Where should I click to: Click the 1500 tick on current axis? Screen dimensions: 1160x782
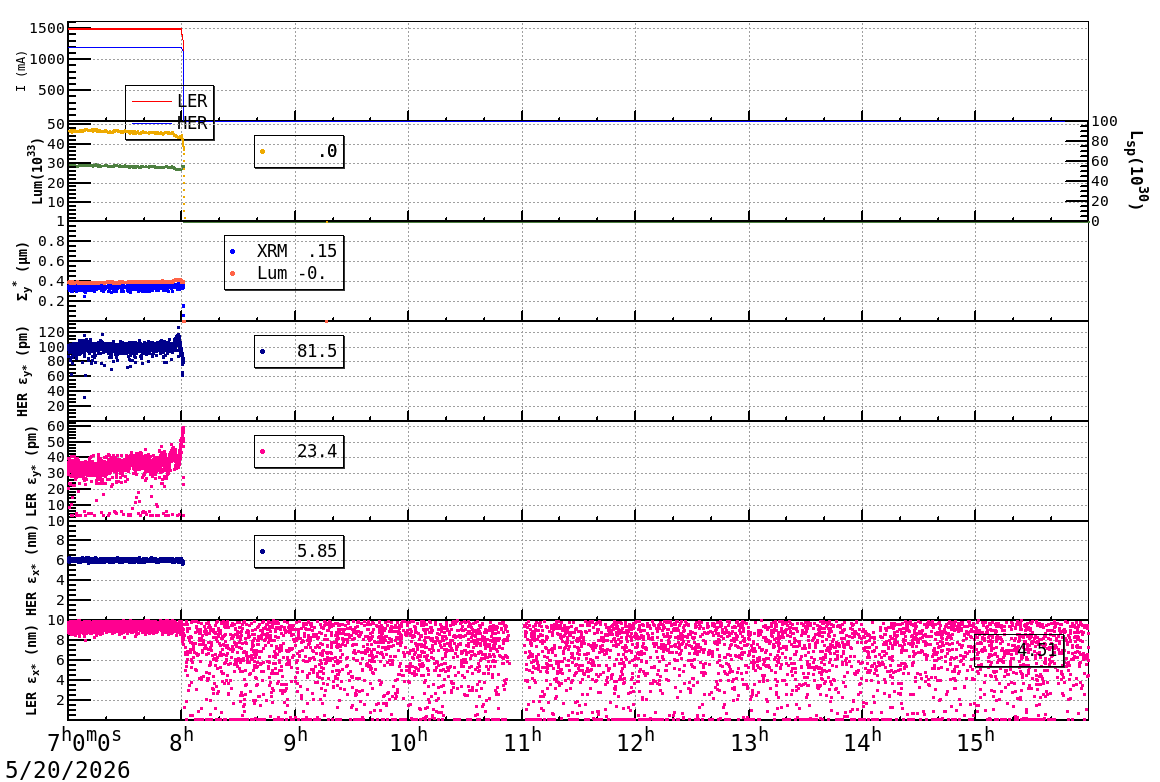[47, 29]
